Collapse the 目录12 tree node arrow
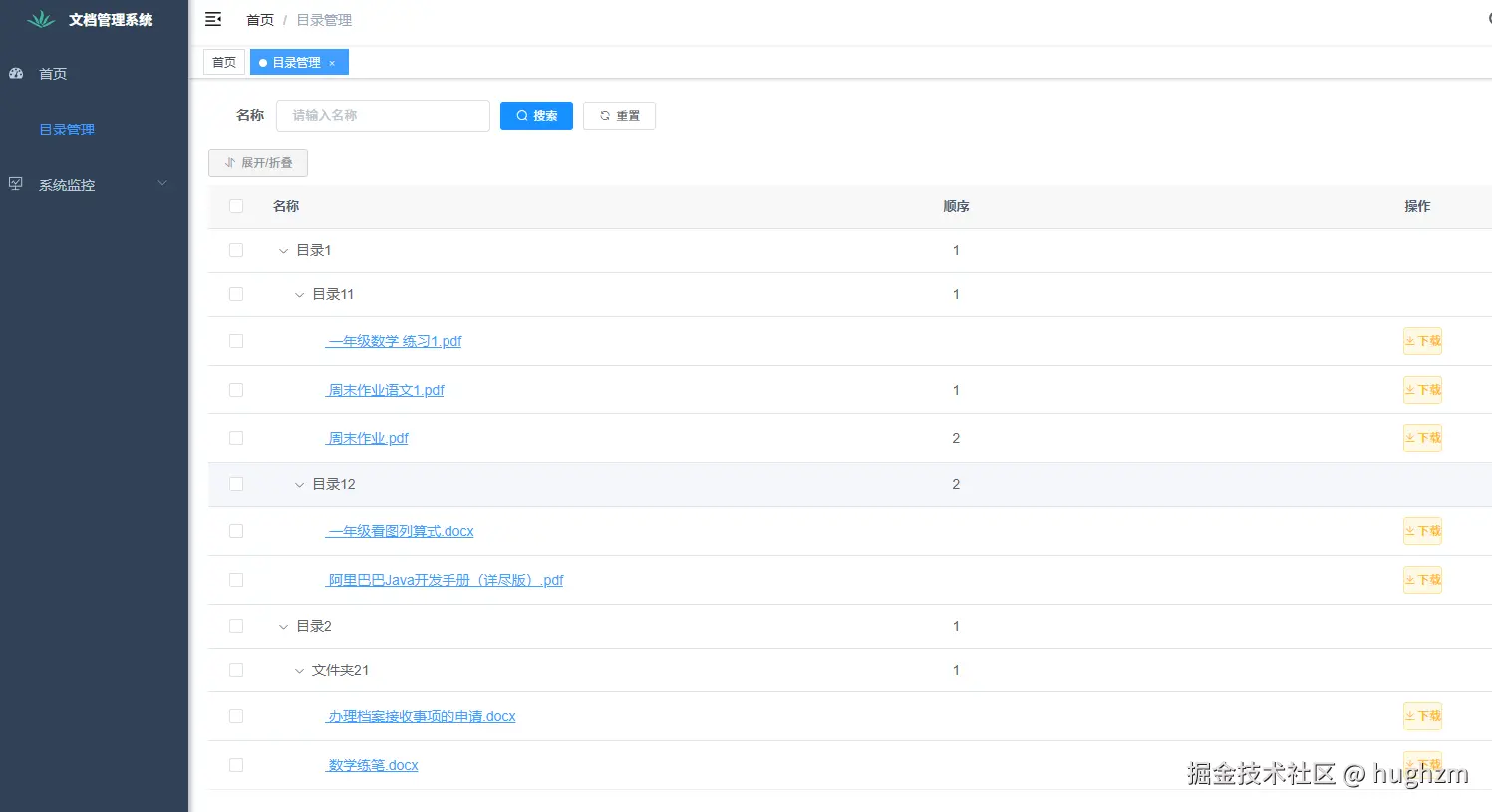The height and width of the screenshot is (812, 1492). coord(299,485)
